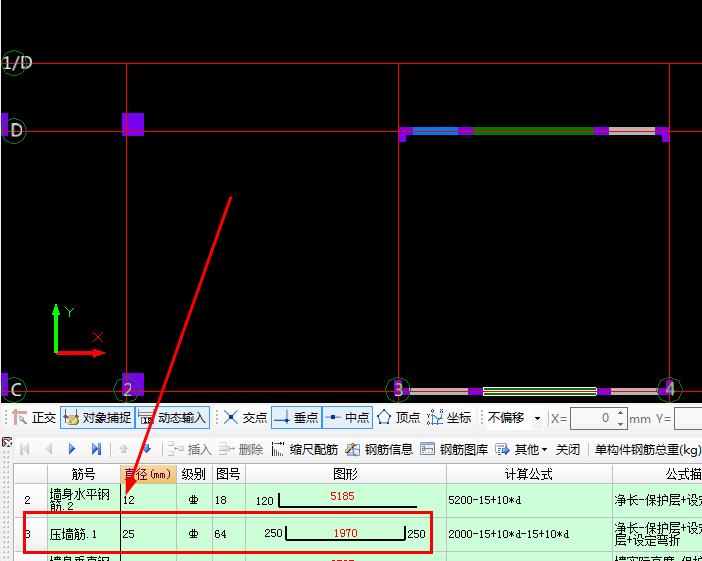The width and height of the screenshot is (702, 561).
Task: Enable 交点 intersection snap
Action: tap(245, 418)
